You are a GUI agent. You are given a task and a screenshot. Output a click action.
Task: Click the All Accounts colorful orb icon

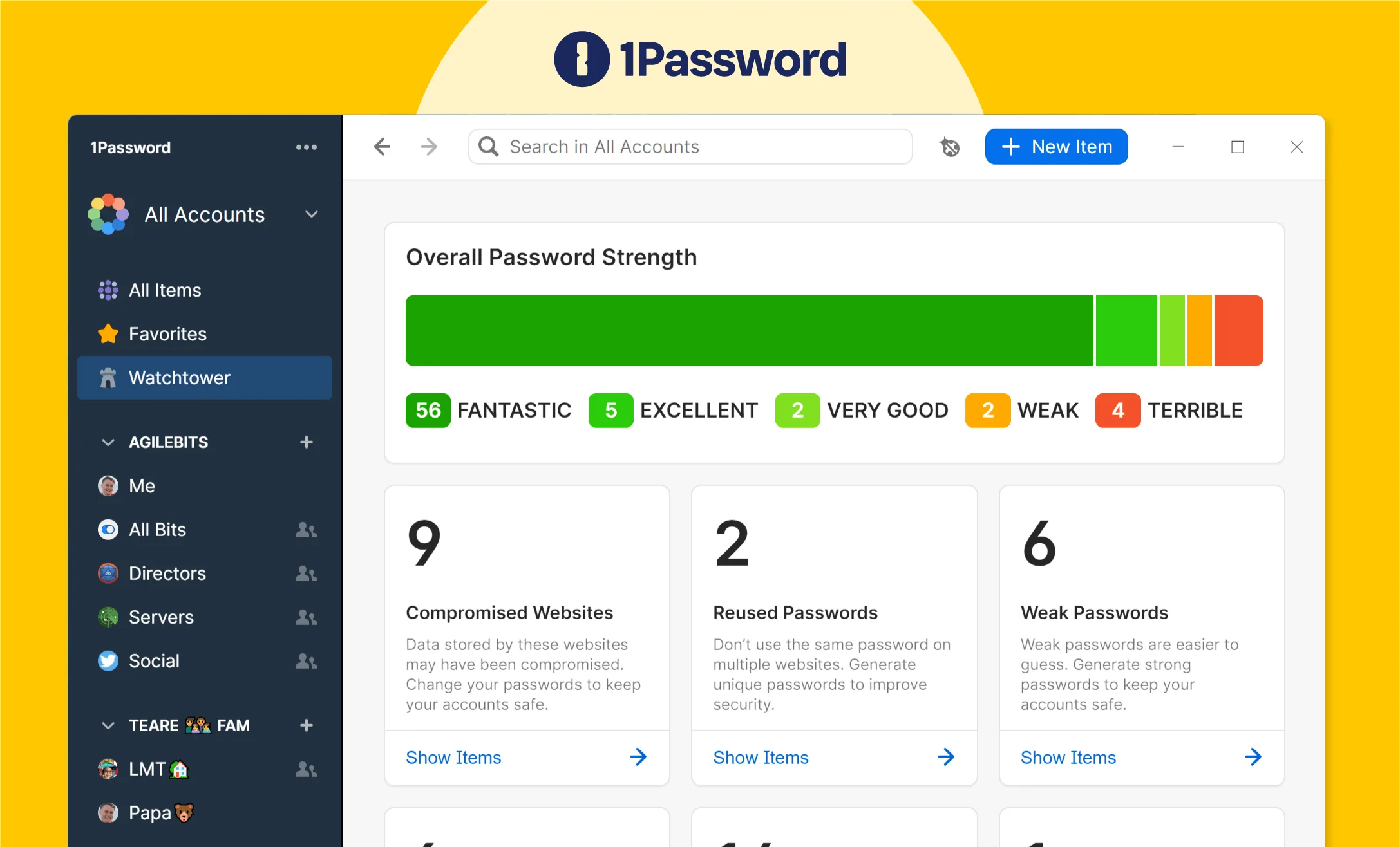(x=107, y=213)
